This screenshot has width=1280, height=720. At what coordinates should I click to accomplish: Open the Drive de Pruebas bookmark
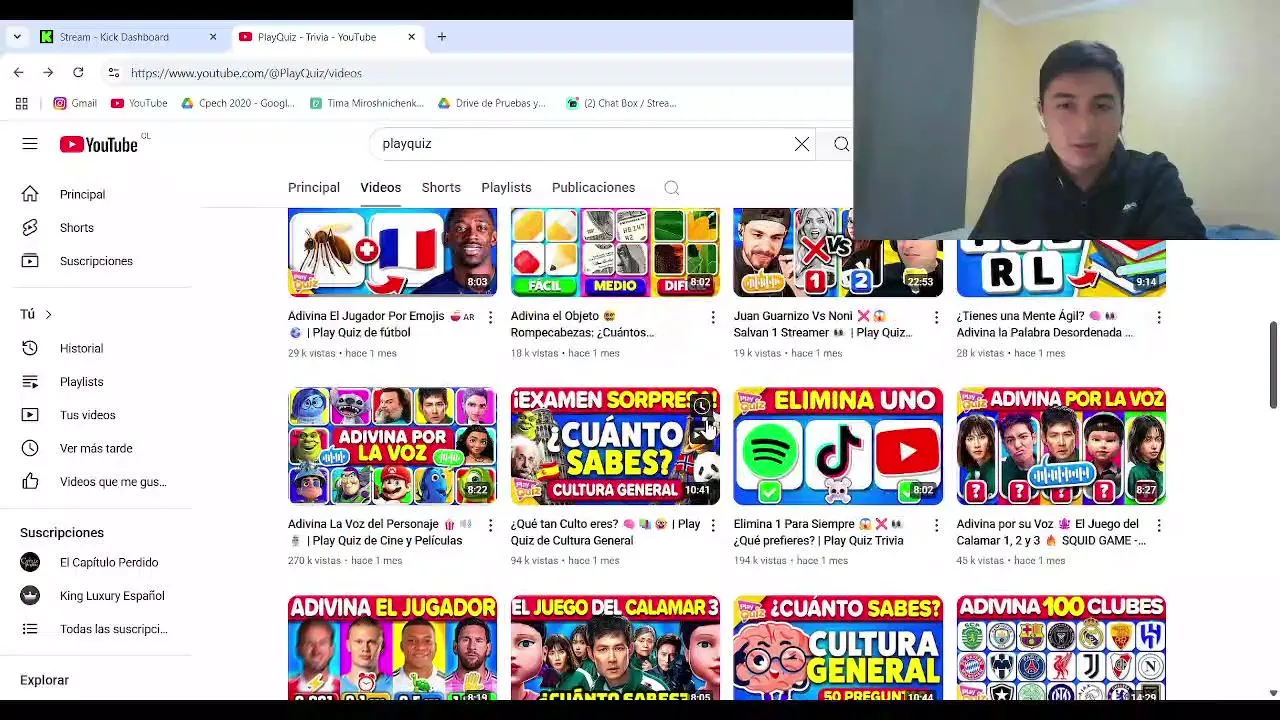tap(492, 103)
